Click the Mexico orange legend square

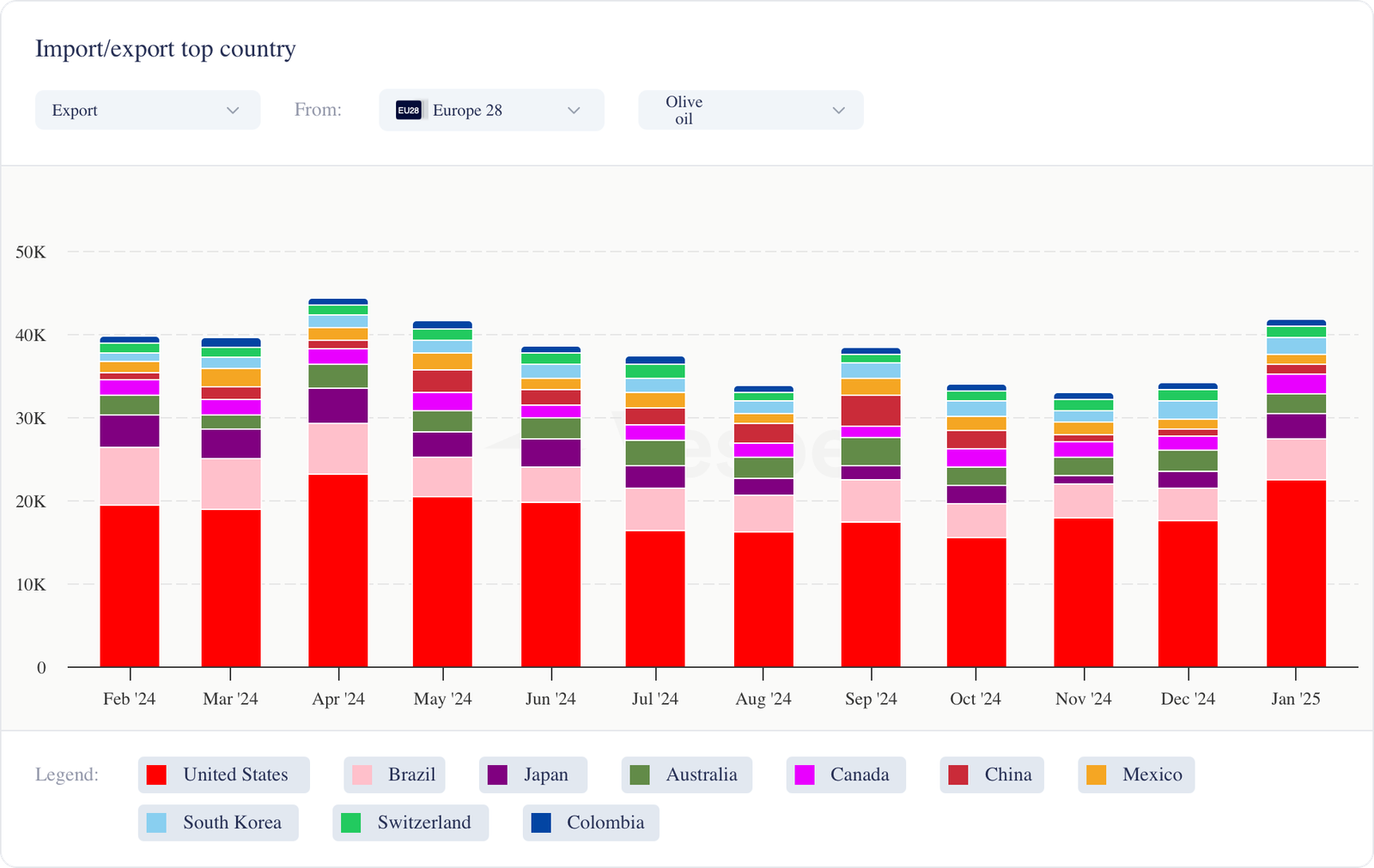coord(1097,774)
